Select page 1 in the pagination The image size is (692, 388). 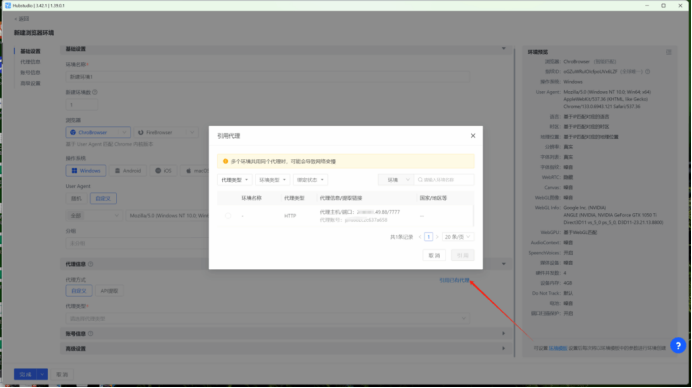tap(428, 237)
